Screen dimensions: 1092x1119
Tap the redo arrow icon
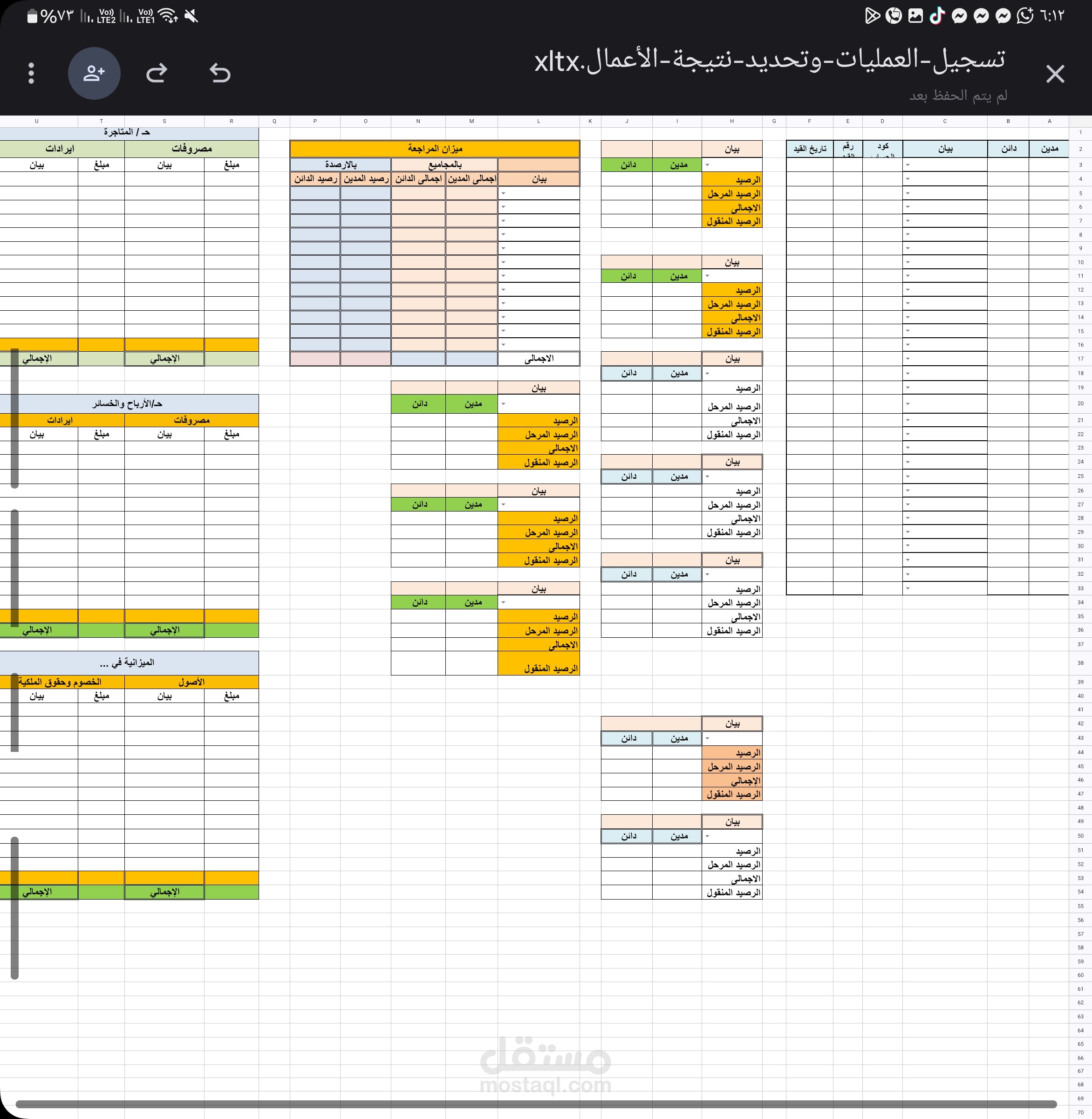tap(156, 73)
